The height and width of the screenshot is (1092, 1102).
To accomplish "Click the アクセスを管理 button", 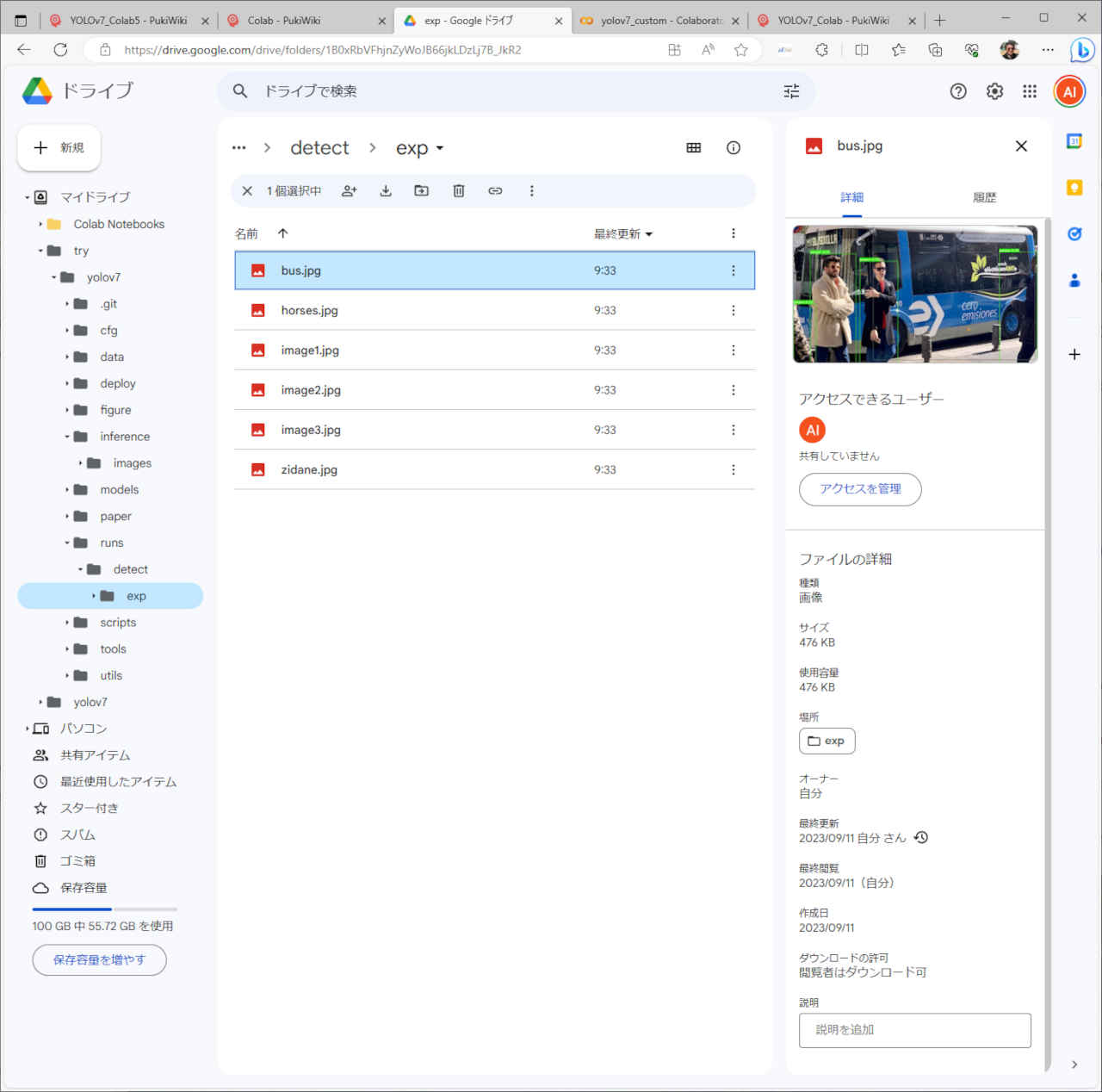I will pos(860,489).
